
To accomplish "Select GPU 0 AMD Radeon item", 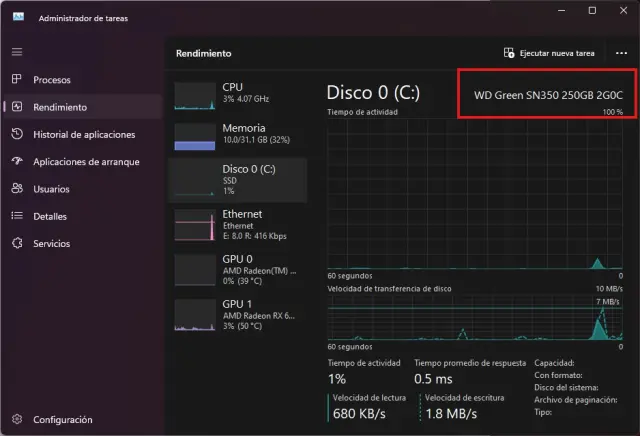I will click(243, 270).
